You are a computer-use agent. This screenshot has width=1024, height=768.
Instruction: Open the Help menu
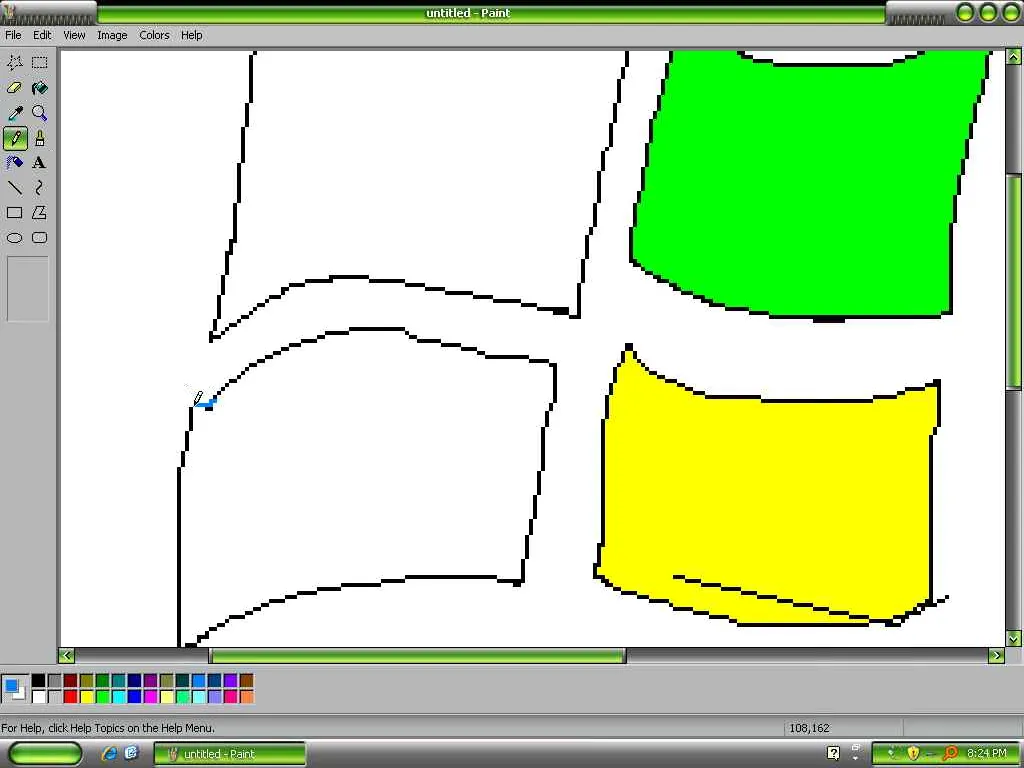[191, 35]
